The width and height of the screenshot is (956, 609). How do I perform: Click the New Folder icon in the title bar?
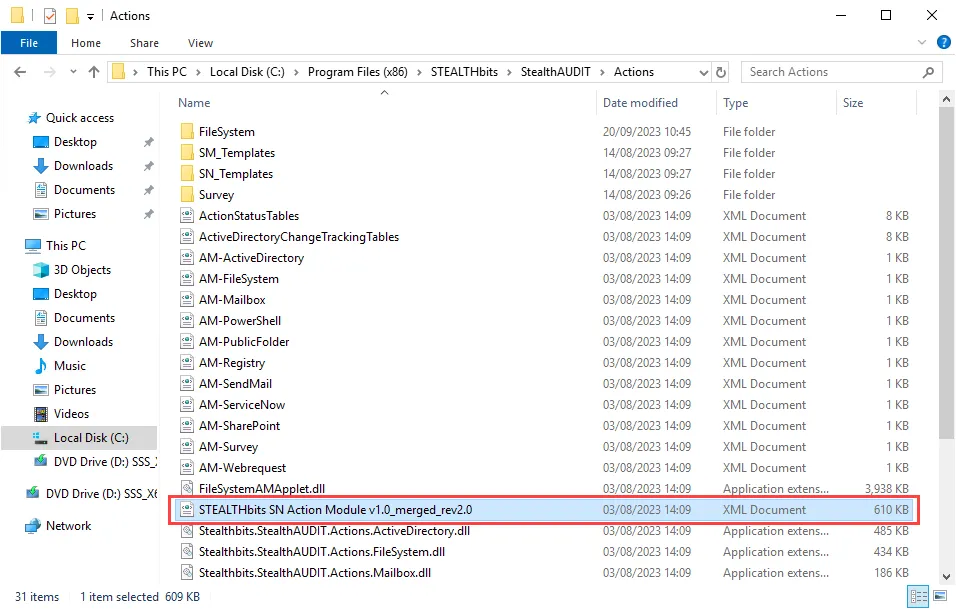pos(72,16)
